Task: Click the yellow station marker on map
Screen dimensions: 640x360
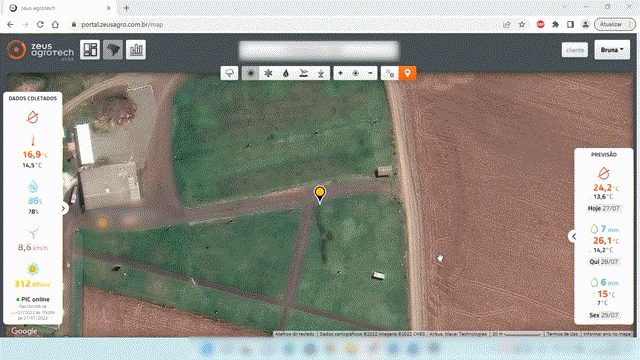Action: (x=320, y=194)
